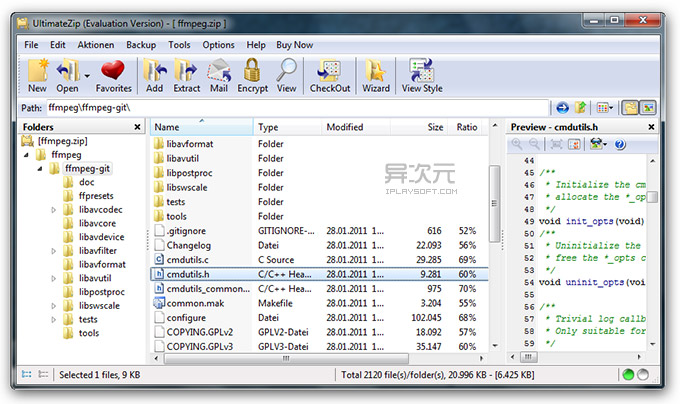The height and width of the screenshot is (404, 680).
Task: Sort by the Ratio column header
Action: click(x=465, y=127)
